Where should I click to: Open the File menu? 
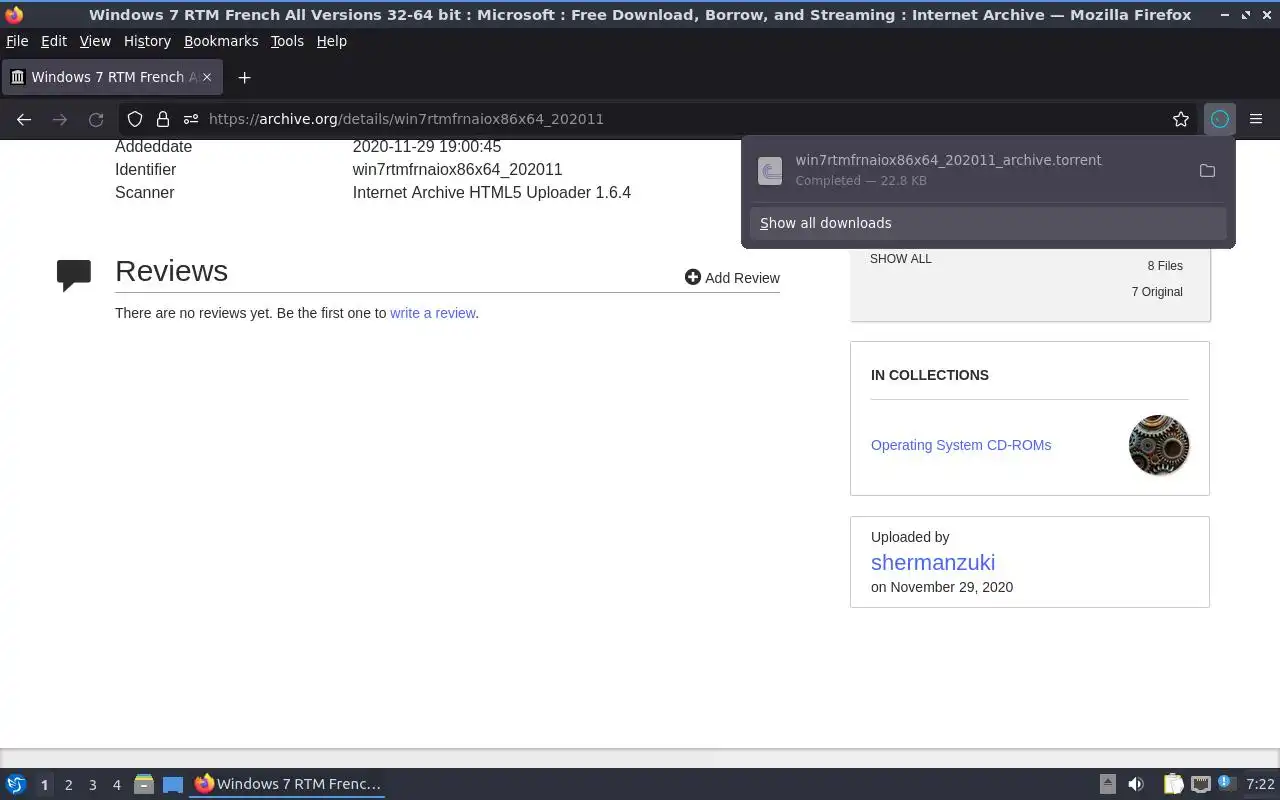pos(17,41)
